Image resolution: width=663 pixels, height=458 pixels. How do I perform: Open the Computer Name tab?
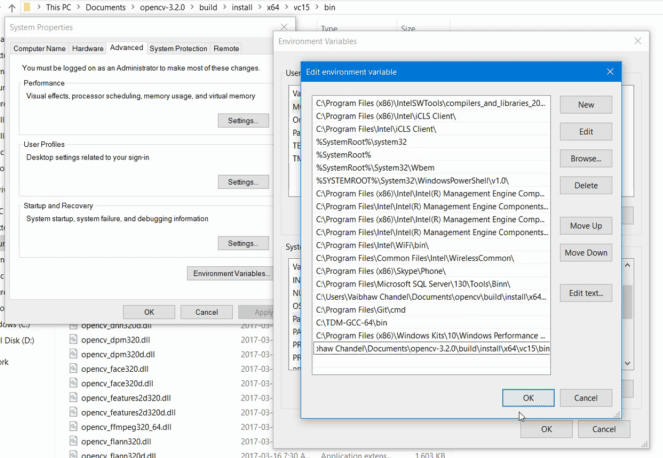(39, 49)
